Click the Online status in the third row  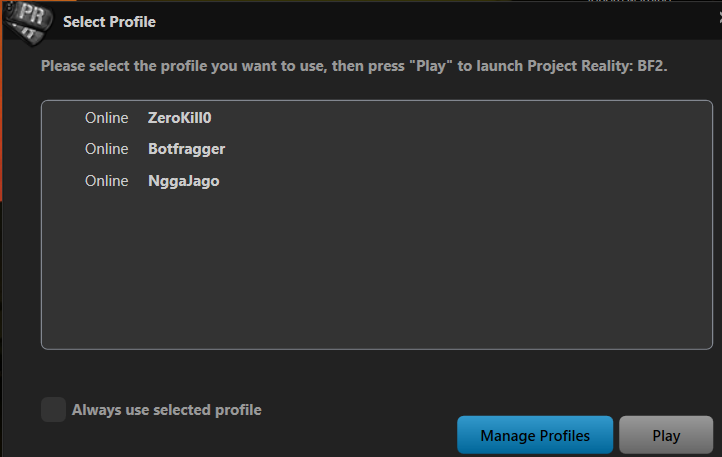pyautogui.click(x=107, y=181)
